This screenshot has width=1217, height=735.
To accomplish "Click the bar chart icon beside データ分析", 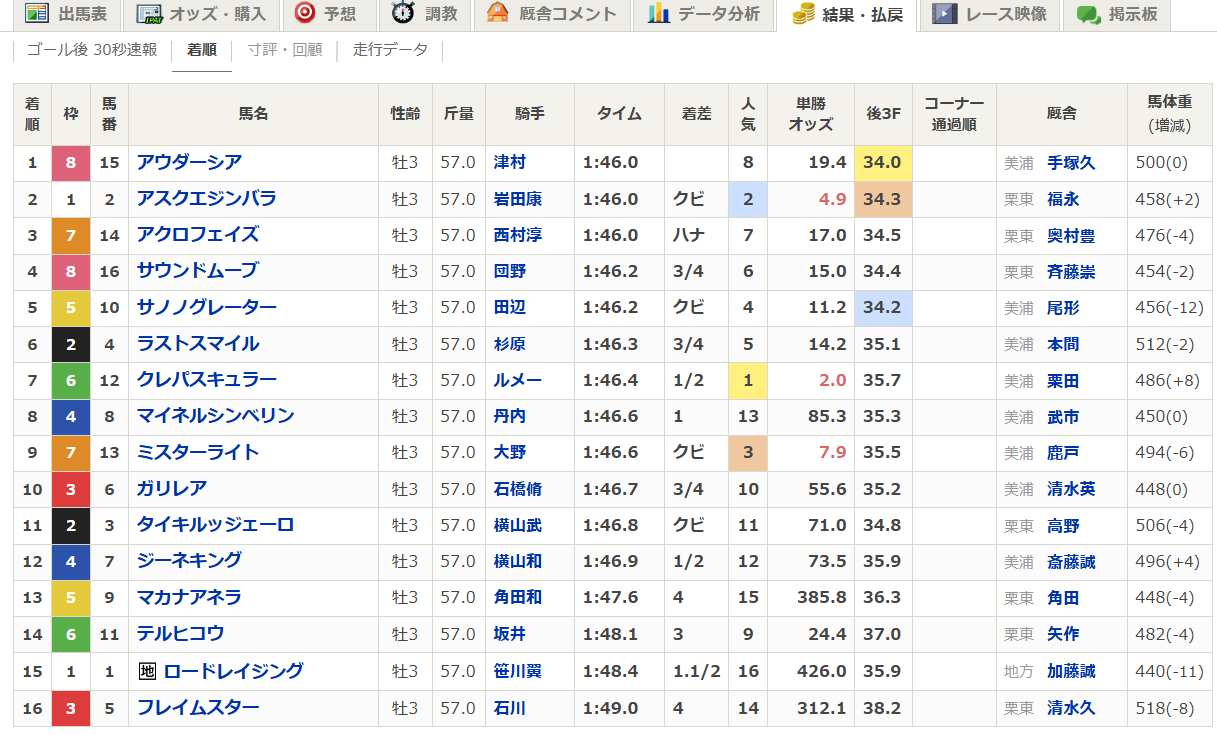I will click(658, 13).
